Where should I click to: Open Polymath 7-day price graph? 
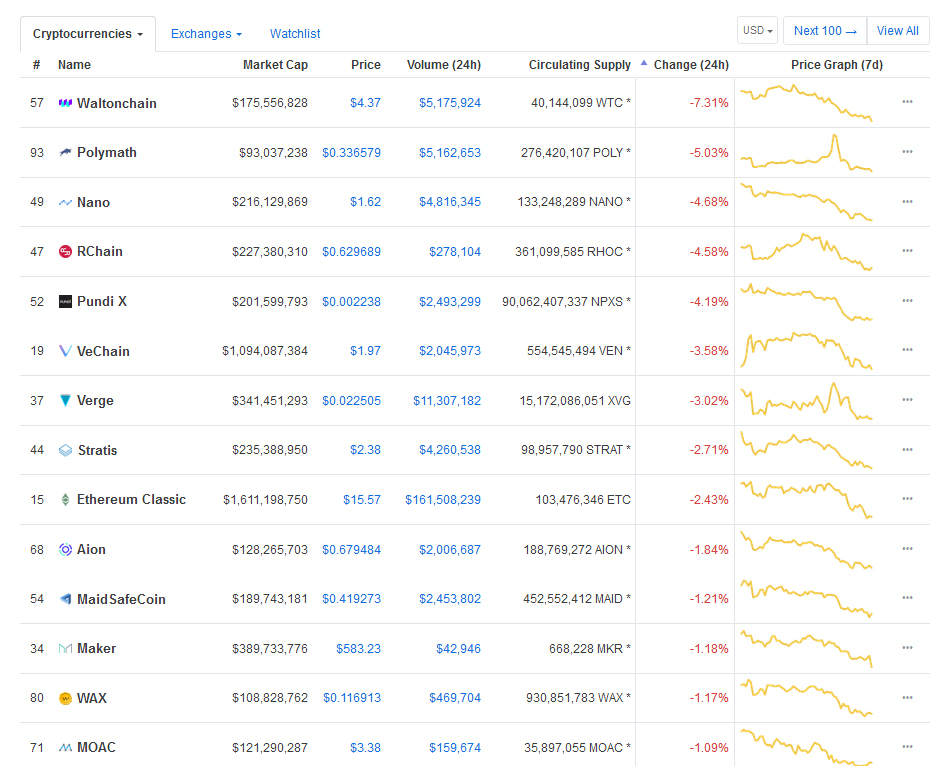pos(807,153)
